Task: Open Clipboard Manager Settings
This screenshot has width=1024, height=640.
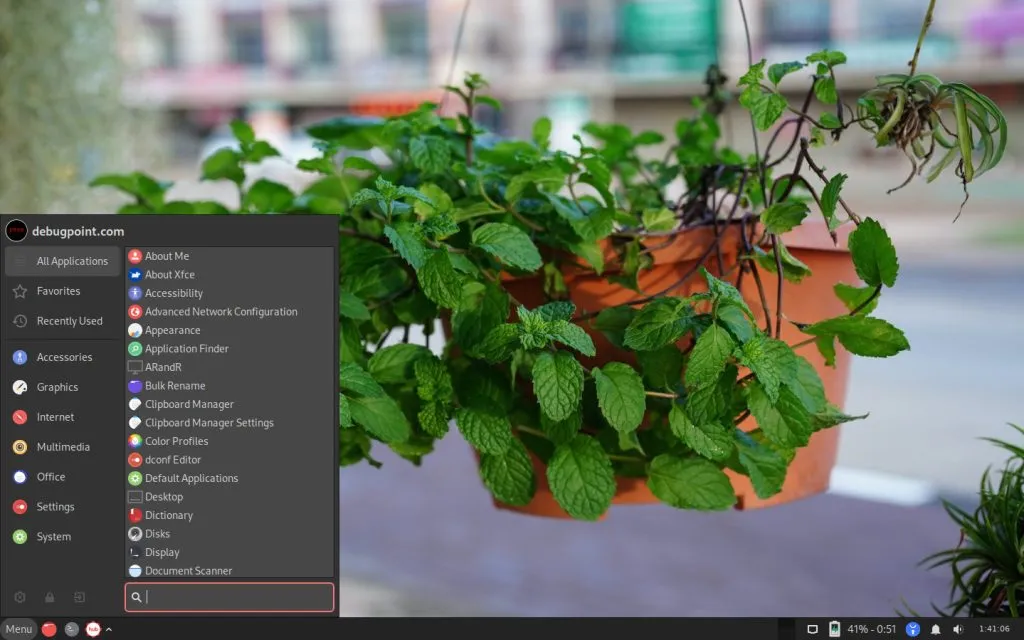Action: (x=229, y=423)
